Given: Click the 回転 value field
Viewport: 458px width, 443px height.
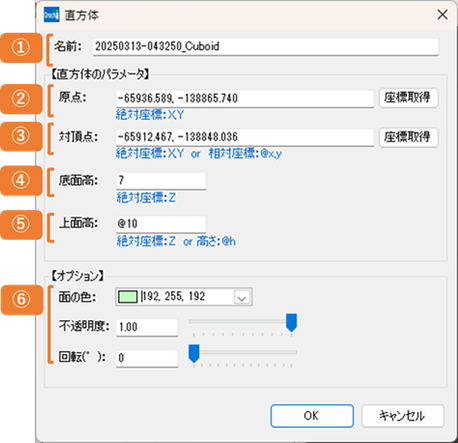Looking at the screenshot, I should point(147,358).
